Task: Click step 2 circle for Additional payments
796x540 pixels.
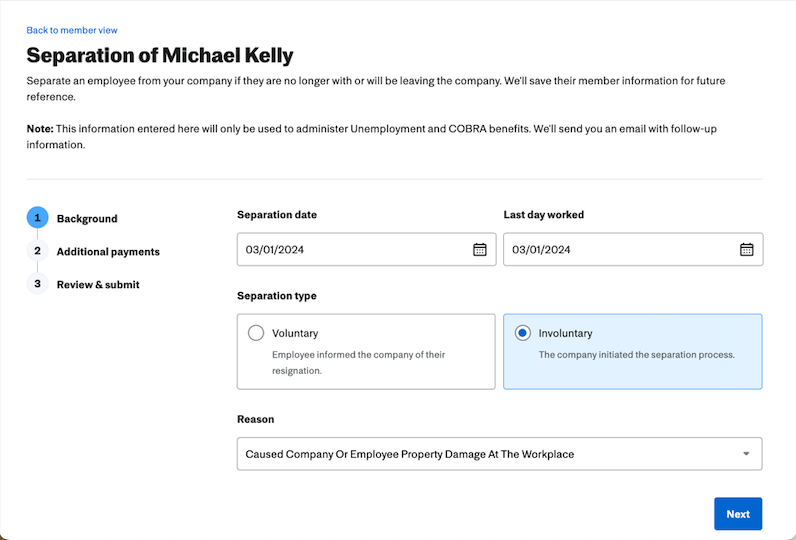Action: click(37, 251)
